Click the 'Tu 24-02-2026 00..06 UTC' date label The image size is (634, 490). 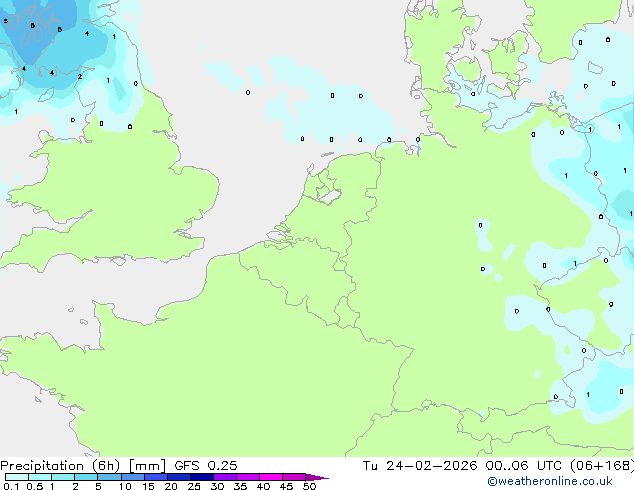tap(462, 466)
